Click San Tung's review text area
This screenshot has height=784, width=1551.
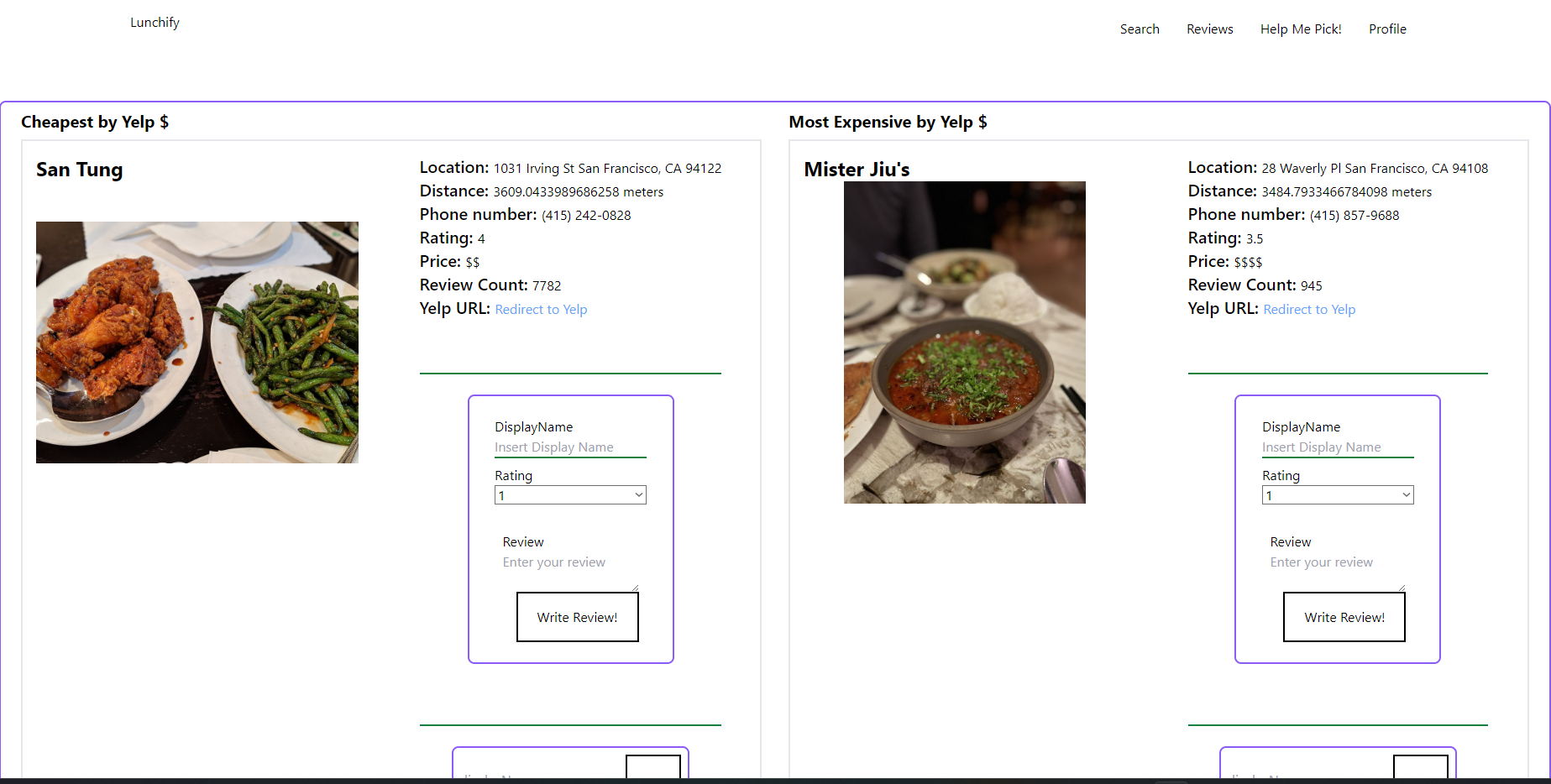tap(570, 572)
